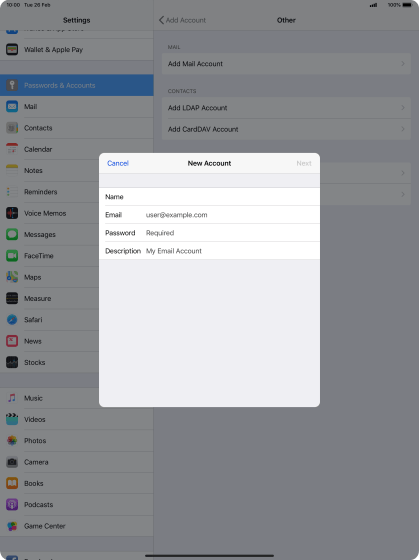Tap the Podcasts icon
This screenshot has width=419, height=560.
12,505
